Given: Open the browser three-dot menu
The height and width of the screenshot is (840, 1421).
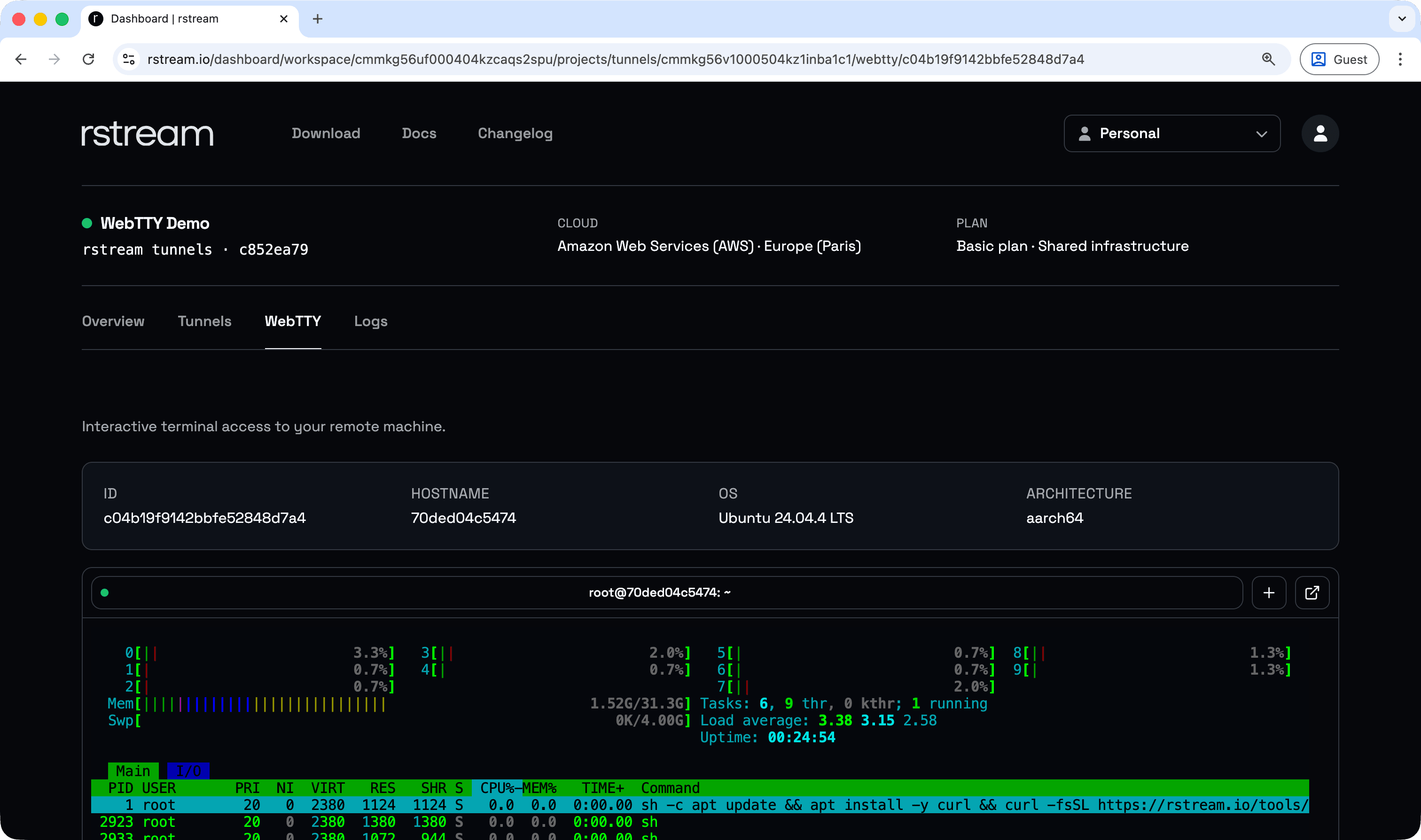Looking at the screenshot, I should [1401, 59].
